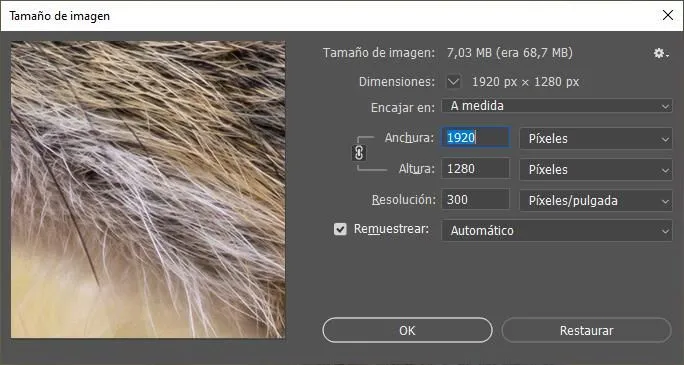Click the Altura height input field
This screenshot has width=684, height=365.
point(475,168)
